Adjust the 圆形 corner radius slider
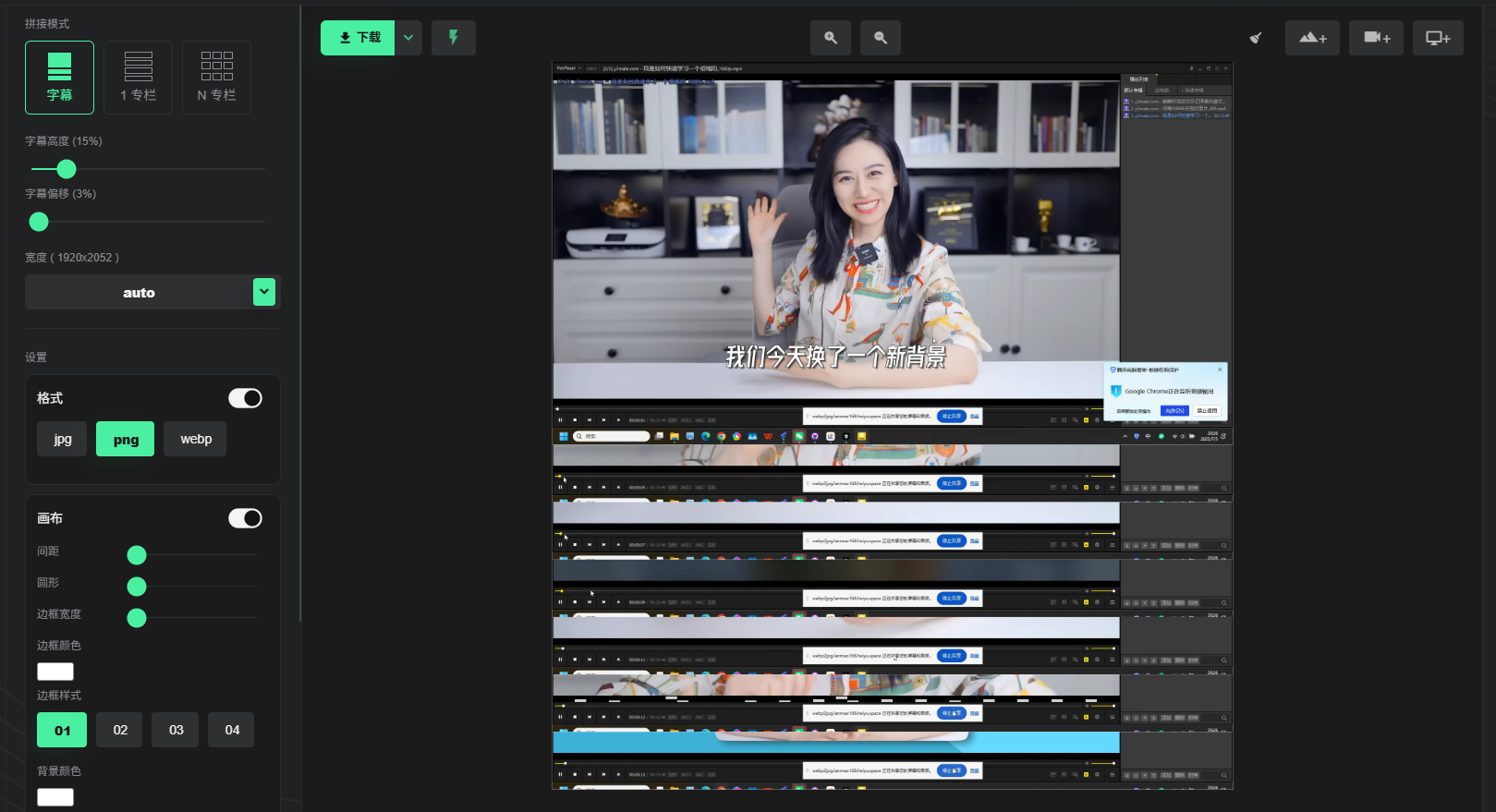Image resolution: width=1496 pixels, height=812 pixels. point(137,587)
